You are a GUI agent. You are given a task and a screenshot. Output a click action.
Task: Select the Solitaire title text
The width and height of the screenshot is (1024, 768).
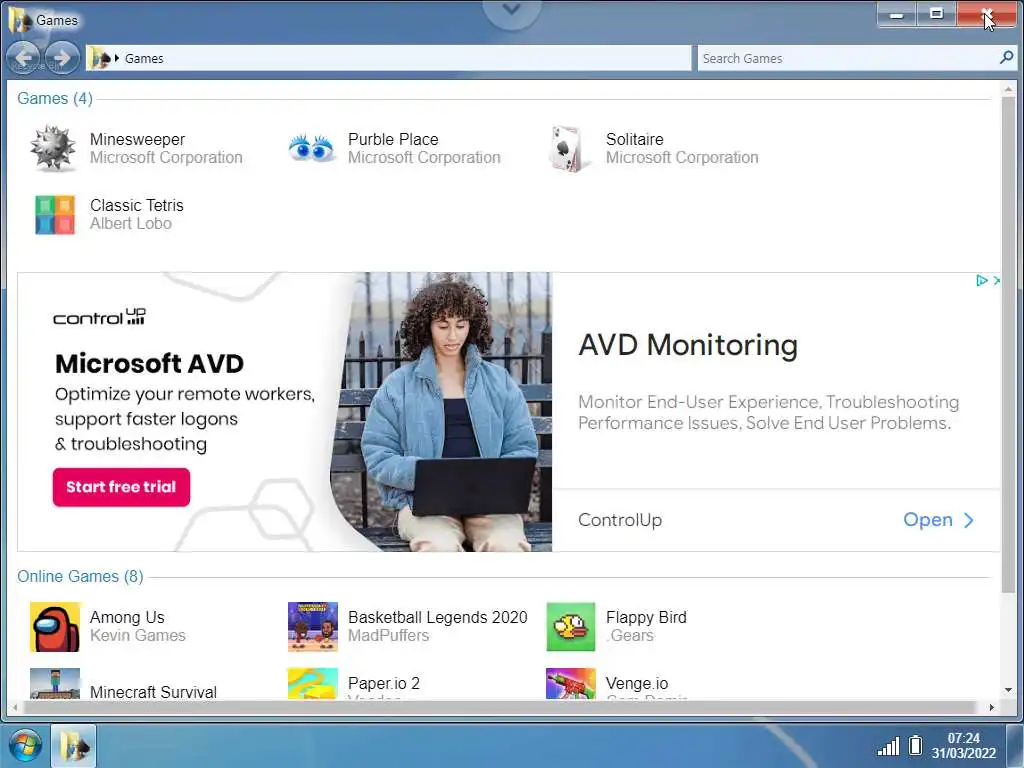[634, 140]
